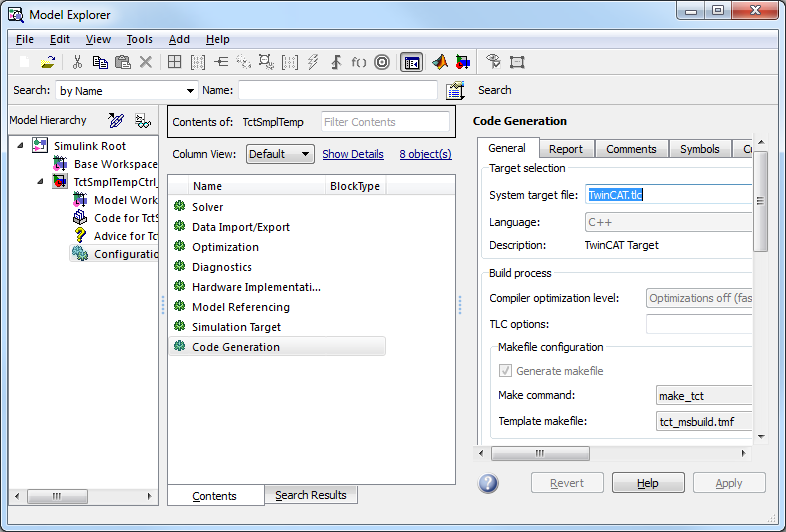
Task: Click the blue question mark help icon
Action: tap(488, 483)
